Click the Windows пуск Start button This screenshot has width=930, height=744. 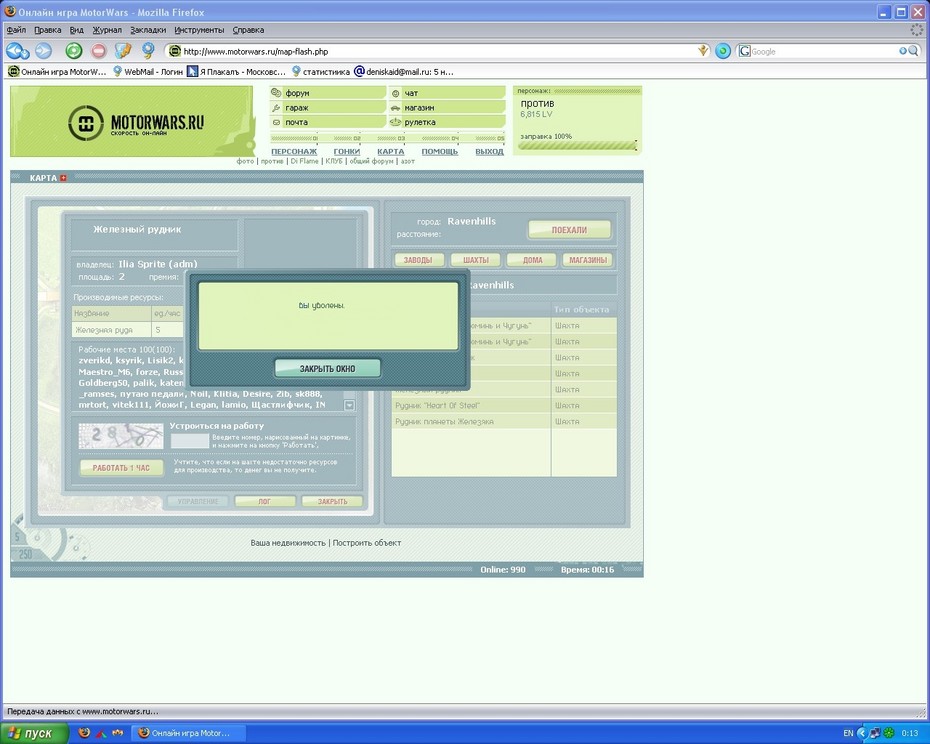[34, 733]
